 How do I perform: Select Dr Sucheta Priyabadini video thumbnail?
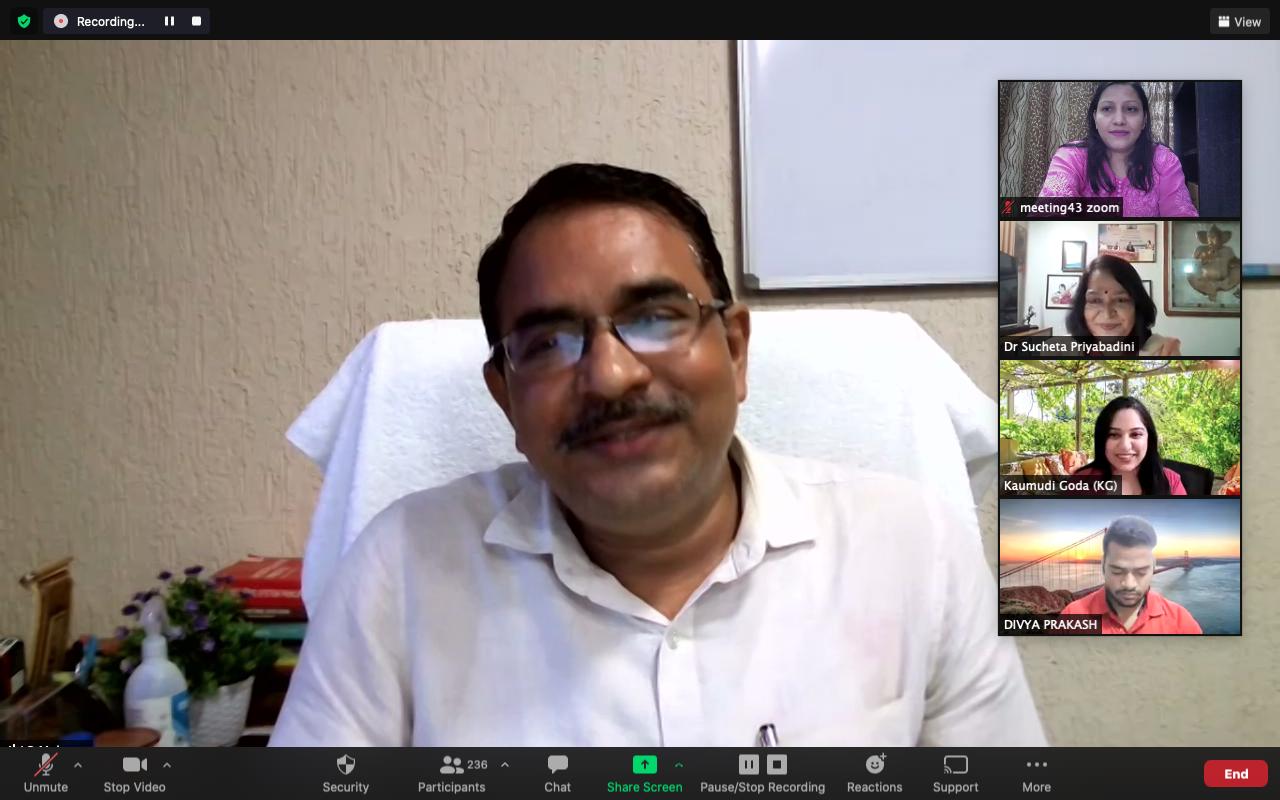point(1119,289)
